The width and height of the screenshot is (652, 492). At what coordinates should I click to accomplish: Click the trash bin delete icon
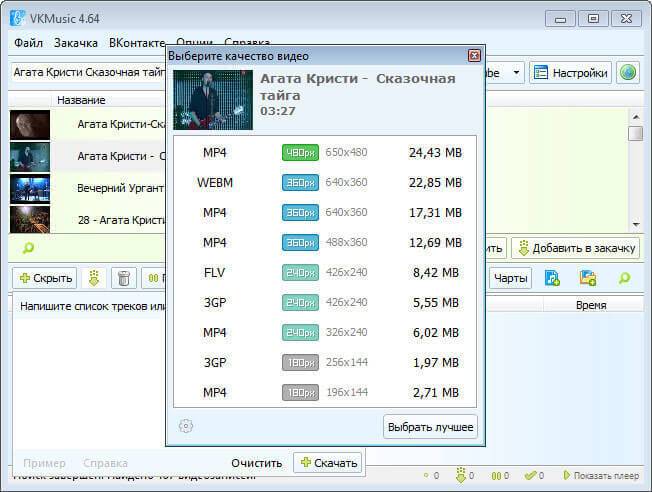tap(123, 278)
